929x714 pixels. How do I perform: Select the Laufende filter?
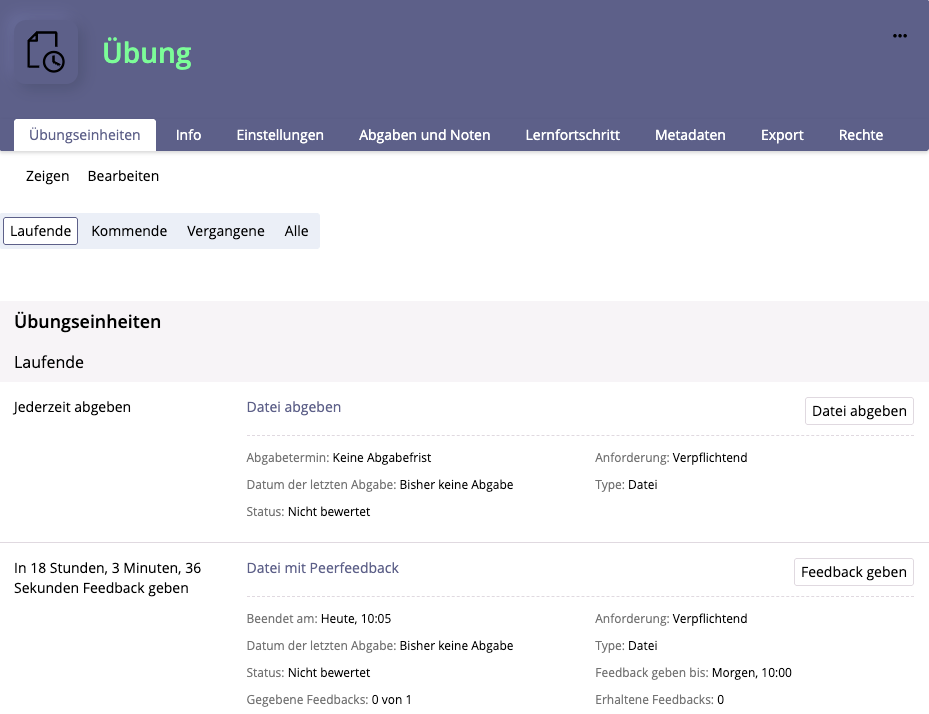click(x=41, y=231)
